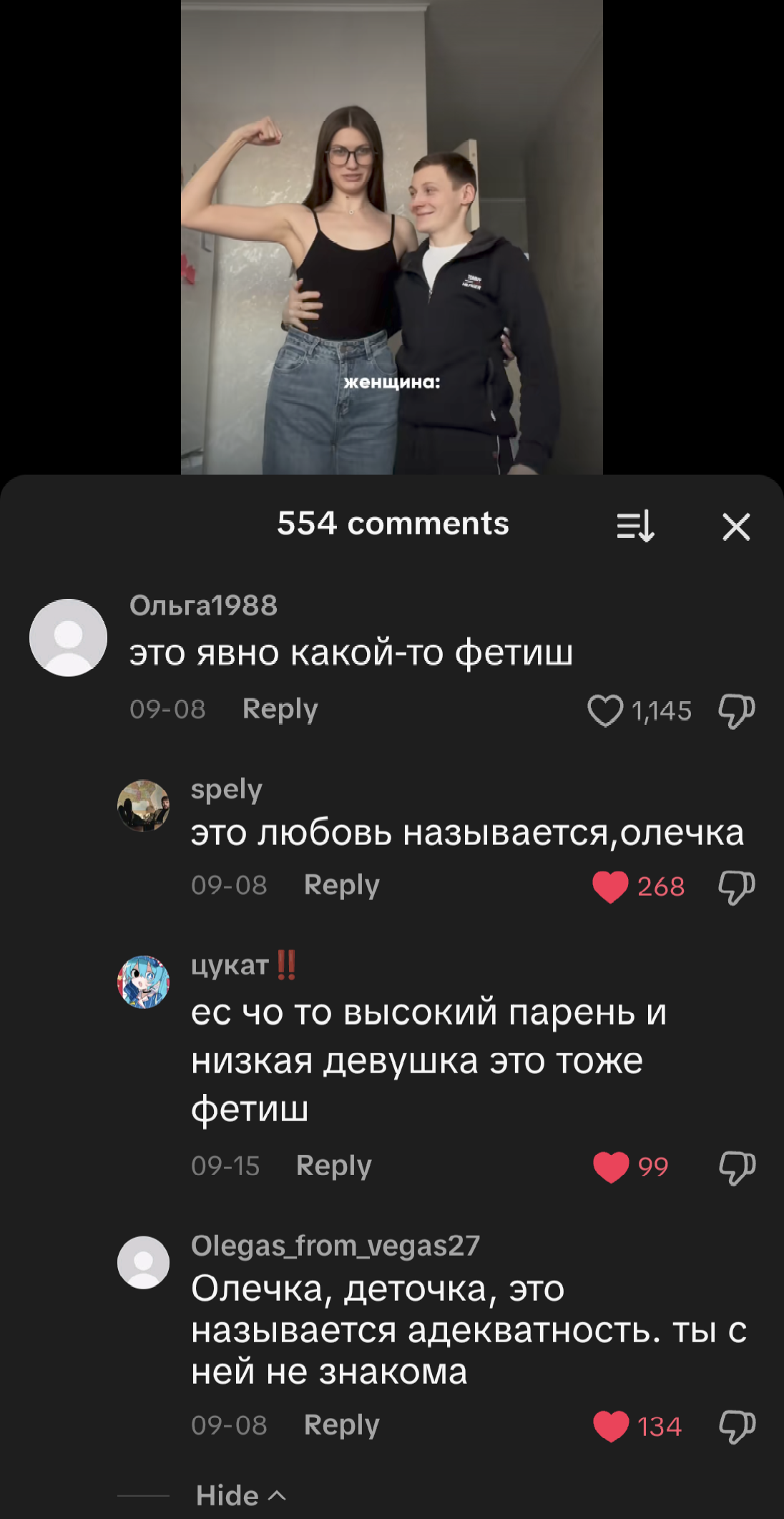
Task: Dislike Olegas_from_vegas27's reply
Action: pyautogui.click(x=737, y=1427)
